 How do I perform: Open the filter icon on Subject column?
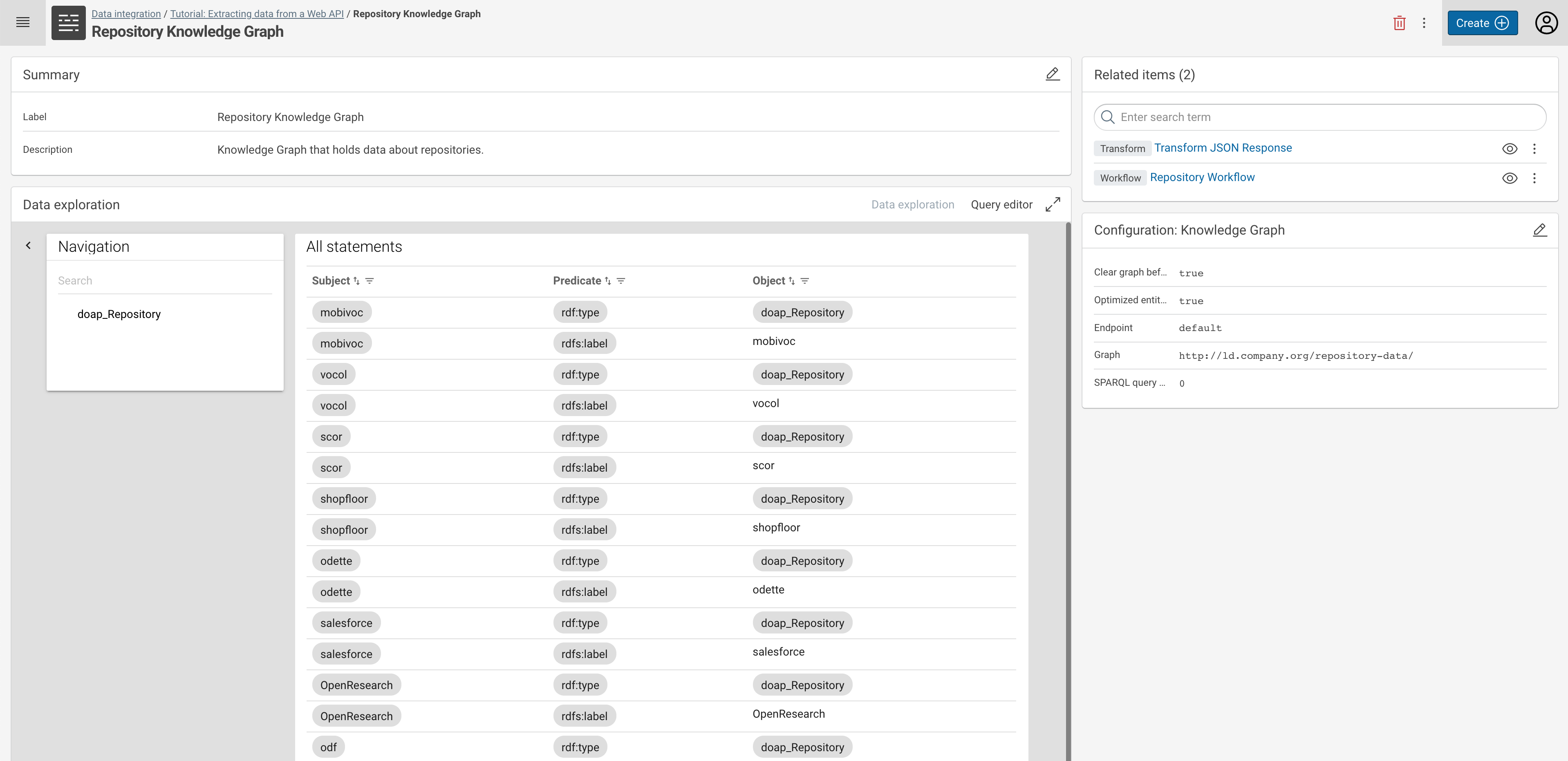tap(370, 281)
